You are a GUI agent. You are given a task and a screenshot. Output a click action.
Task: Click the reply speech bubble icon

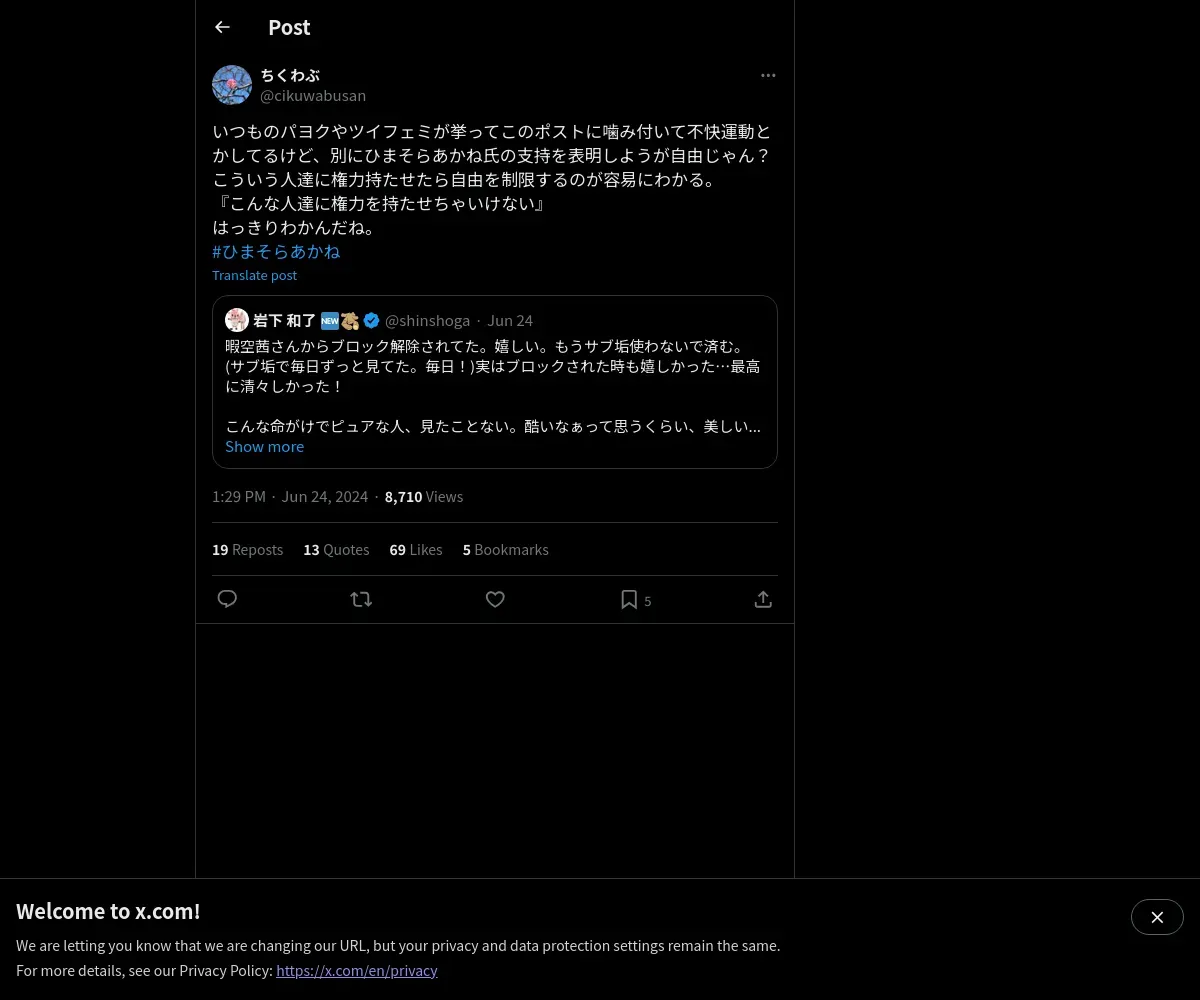[x=227, y=599]
